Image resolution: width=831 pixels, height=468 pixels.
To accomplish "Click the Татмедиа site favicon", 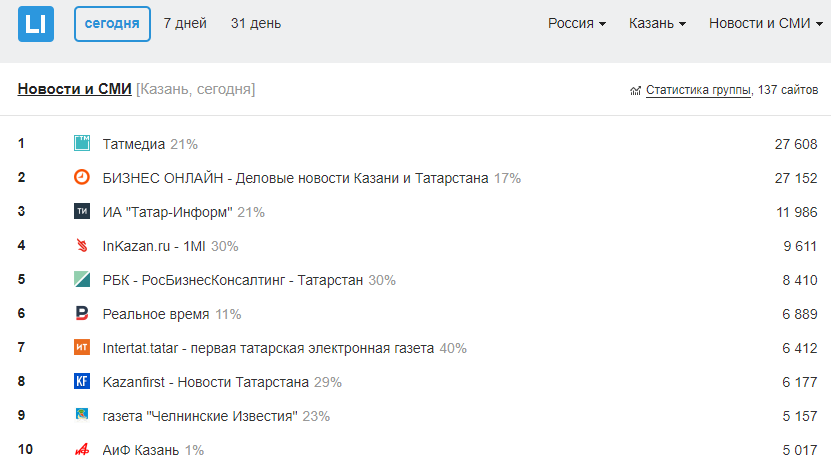I will point(82,143).
